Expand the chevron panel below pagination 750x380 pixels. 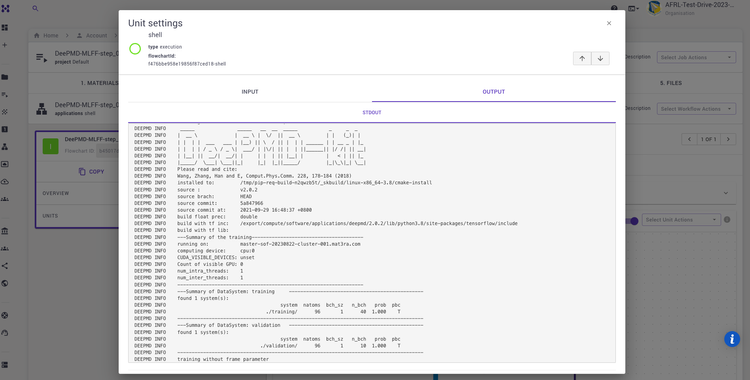tap(726, 193)
